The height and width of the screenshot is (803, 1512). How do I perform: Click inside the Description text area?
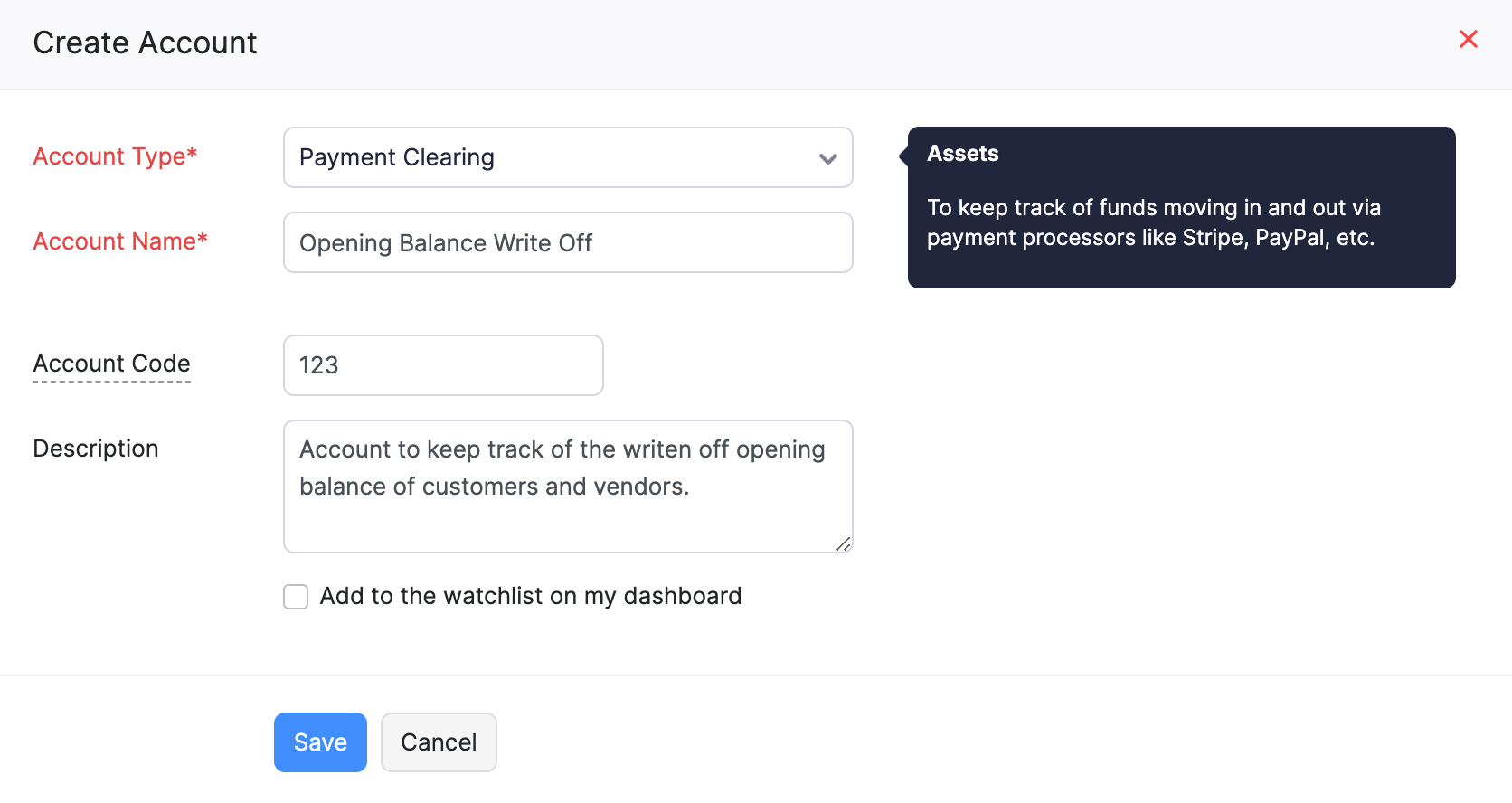click(568, 468)
